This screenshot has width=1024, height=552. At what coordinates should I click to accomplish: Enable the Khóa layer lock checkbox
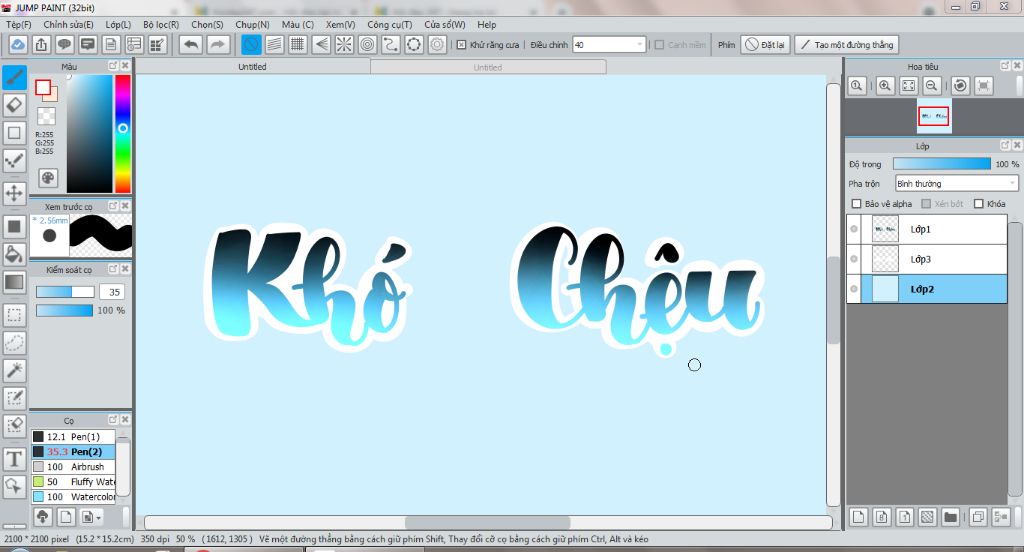pos(978,204)
